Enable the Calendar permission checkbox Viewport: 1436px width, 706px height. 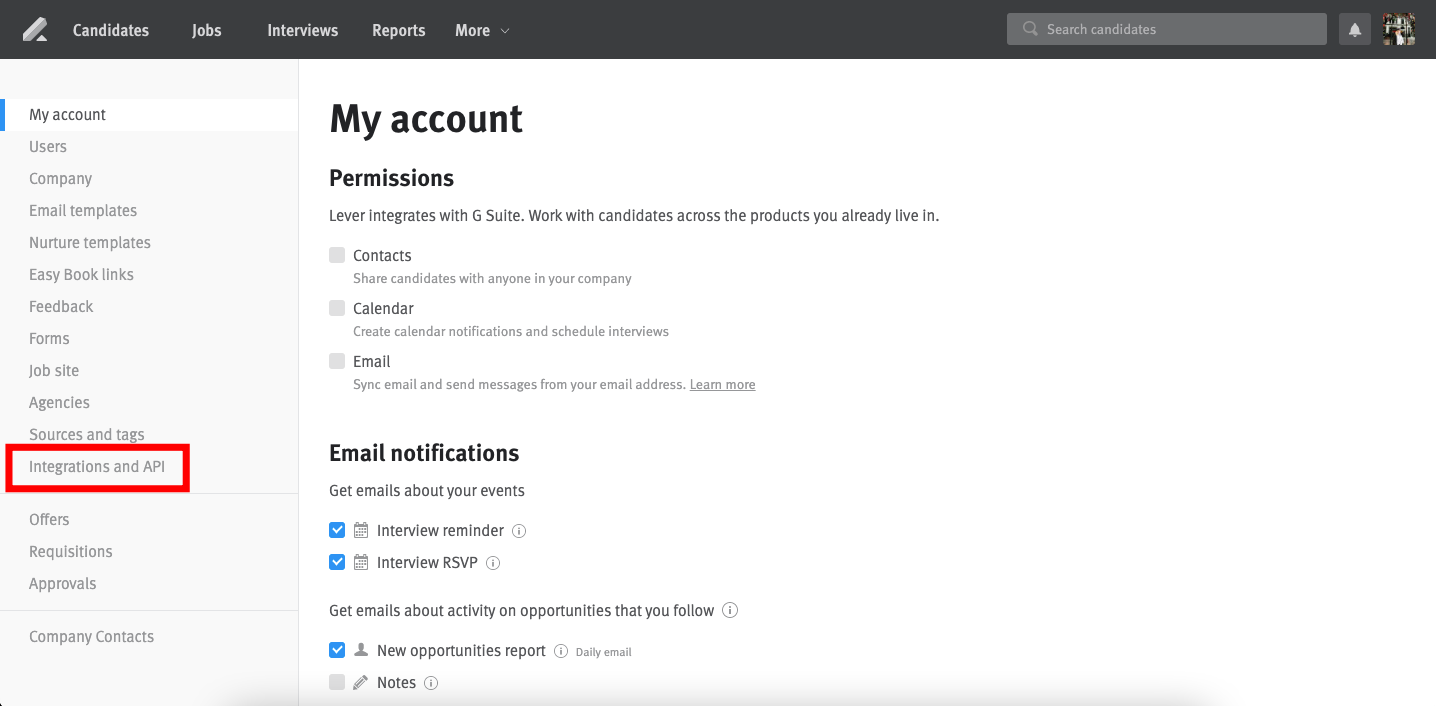click(337, 308)
